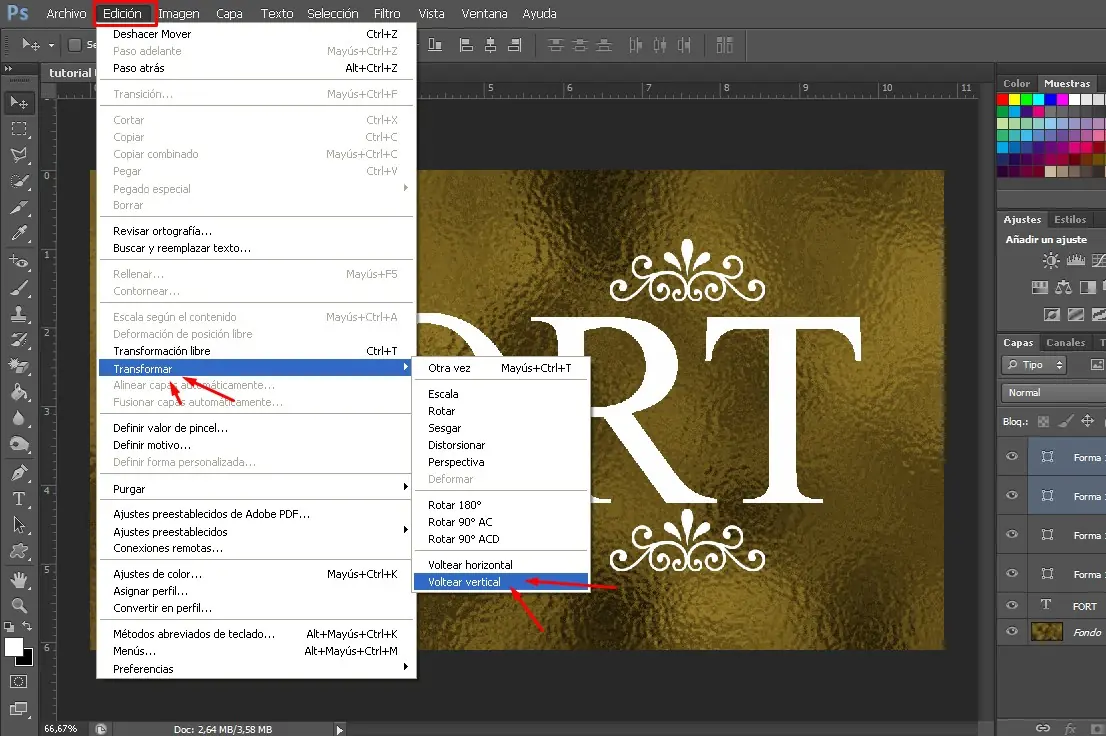Pick the red swatch in Muestras
The width and height of the screenshot is (1106, 736).
coord(1002,99)
